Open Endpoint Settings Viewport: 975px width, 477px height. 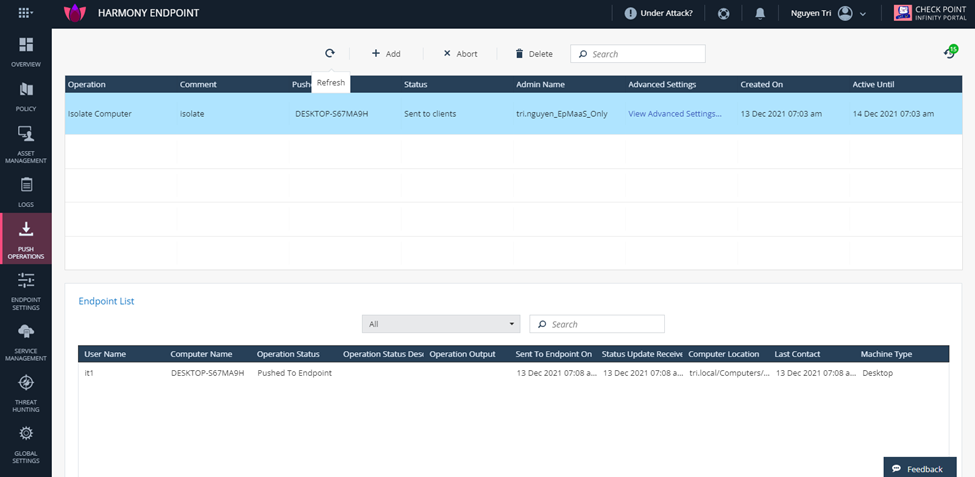(25, 291)
